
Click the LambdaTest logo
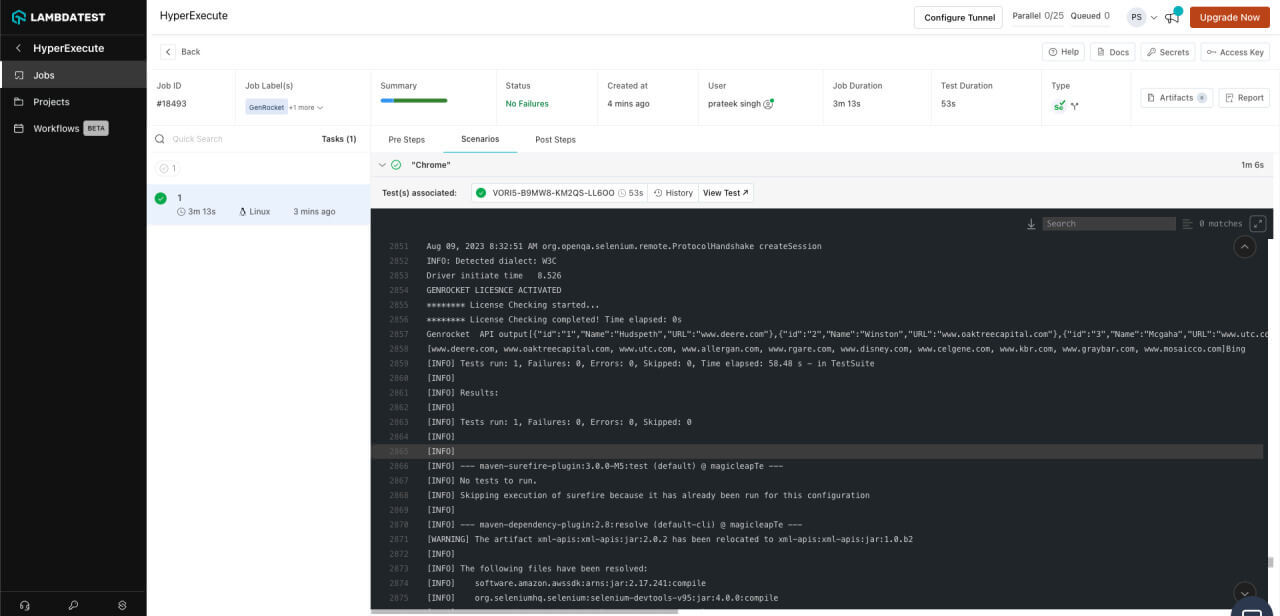[x=58, y=16]
